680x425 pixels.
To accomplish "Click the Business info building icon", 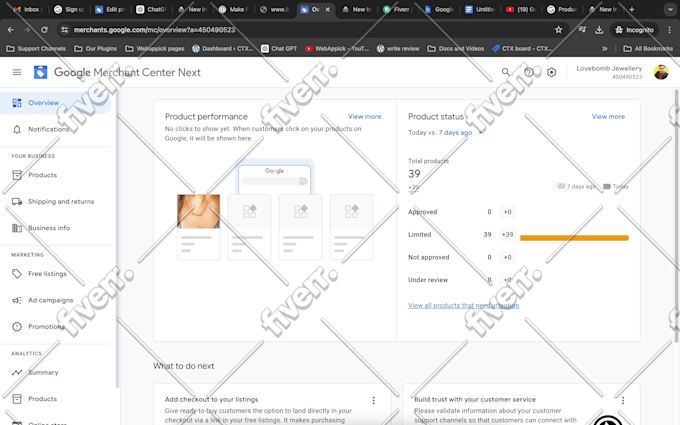I will 17,228.
